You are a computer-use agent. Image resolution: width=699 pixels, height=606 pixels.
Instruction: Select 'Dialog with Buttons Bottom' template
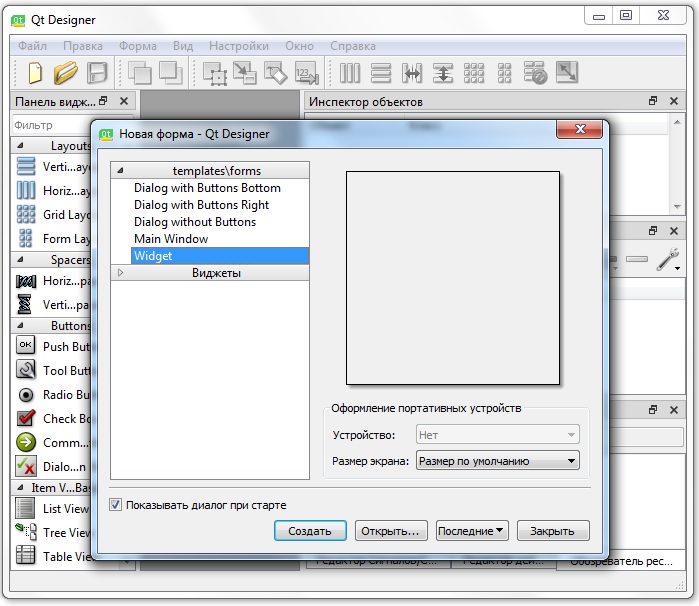[x=207, y=188]
